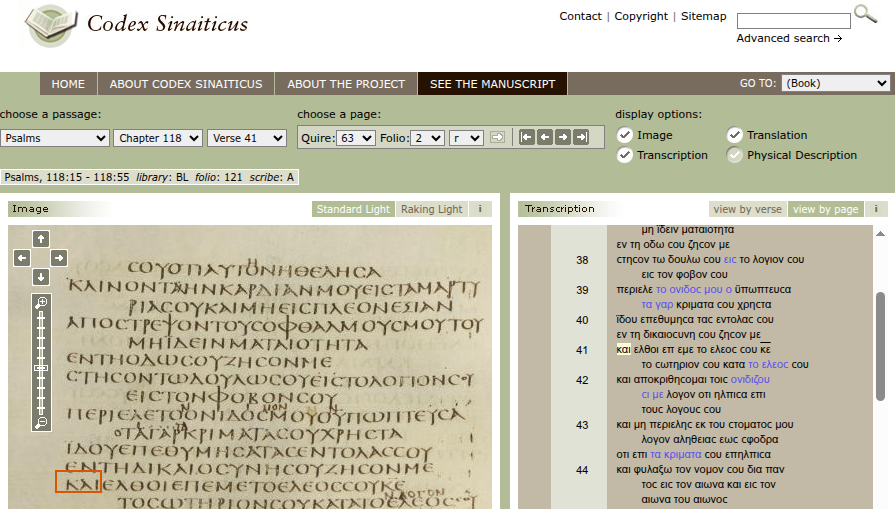Toggle Image display option
Screen dimensions: 895x509
coord(625,135)
